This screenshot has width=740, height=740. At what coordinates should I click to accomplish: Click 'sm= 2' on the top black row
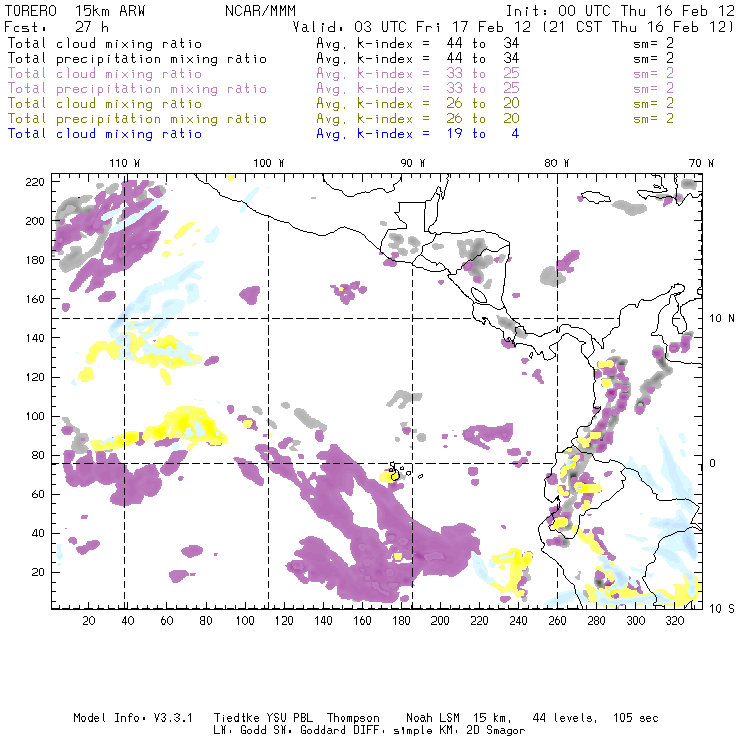[653, 43]
